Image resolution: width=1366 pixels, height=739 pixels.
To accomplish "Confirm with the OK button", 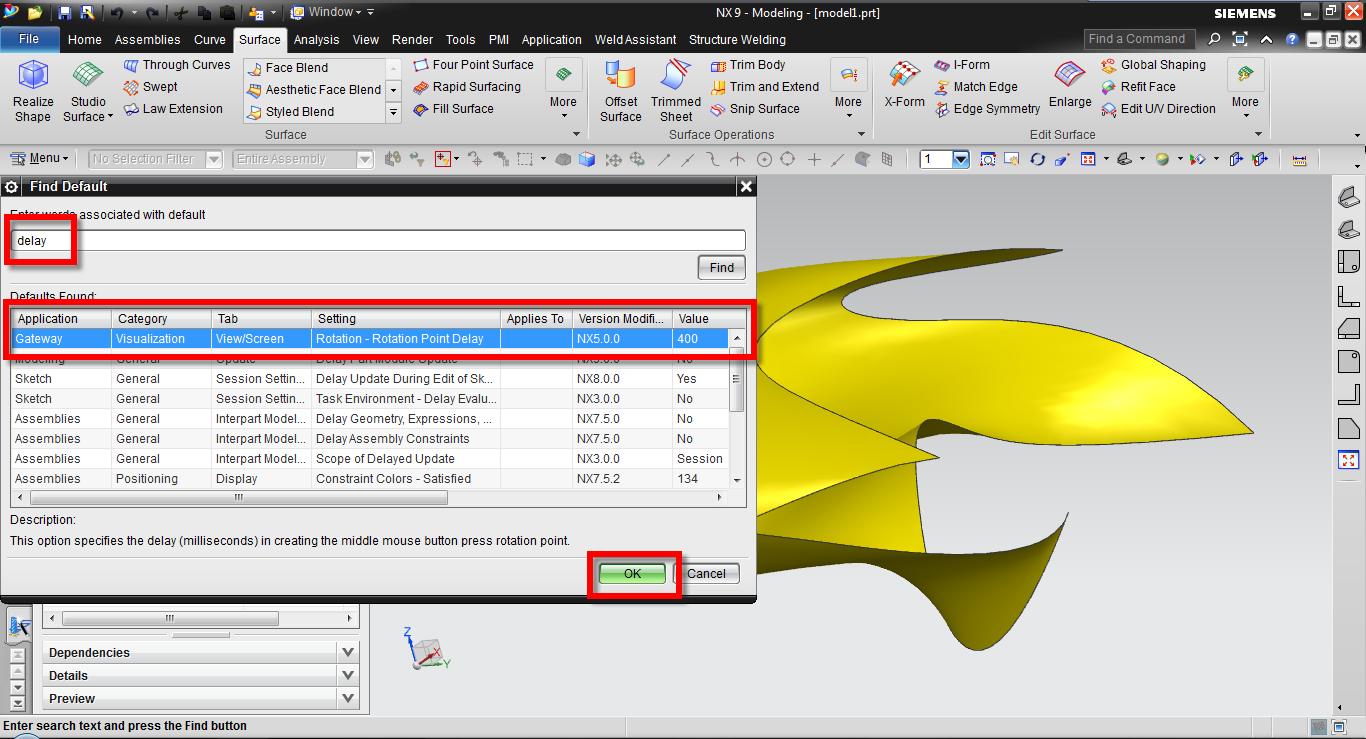I will coord(632,573).
